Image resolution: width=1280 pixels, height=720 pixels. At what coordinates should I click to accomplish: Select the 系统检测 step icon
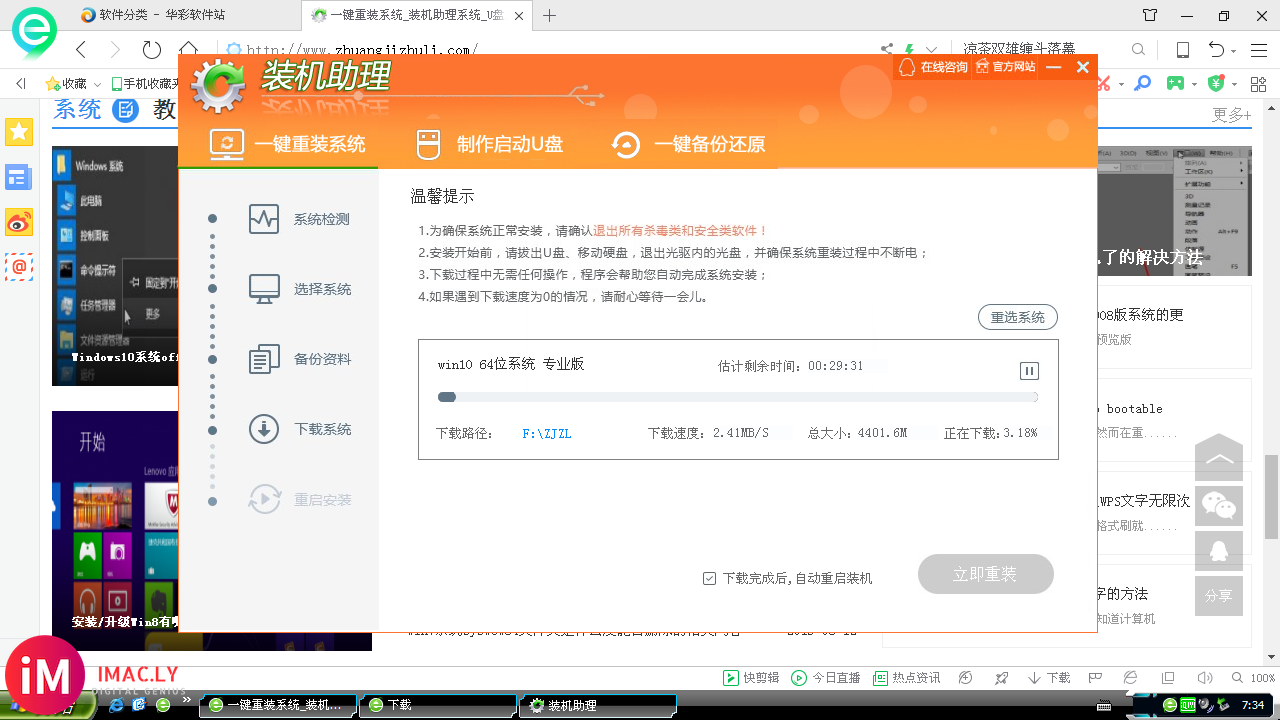(x=264, y=219)
